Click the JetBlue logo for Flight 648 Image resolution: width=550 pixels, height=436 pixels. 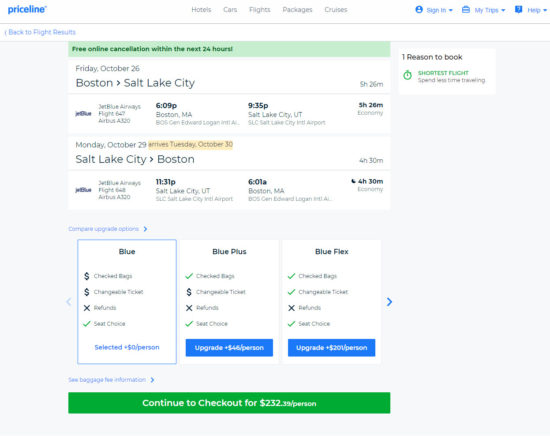tap(83, 190)
